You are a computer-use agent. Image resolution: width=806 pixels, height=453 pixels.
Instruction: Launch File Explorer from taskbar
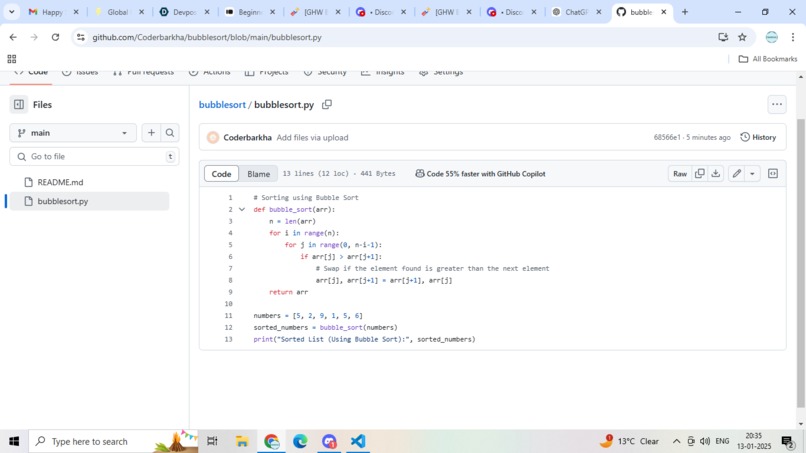pyautogui.click(x=242, y=441)
